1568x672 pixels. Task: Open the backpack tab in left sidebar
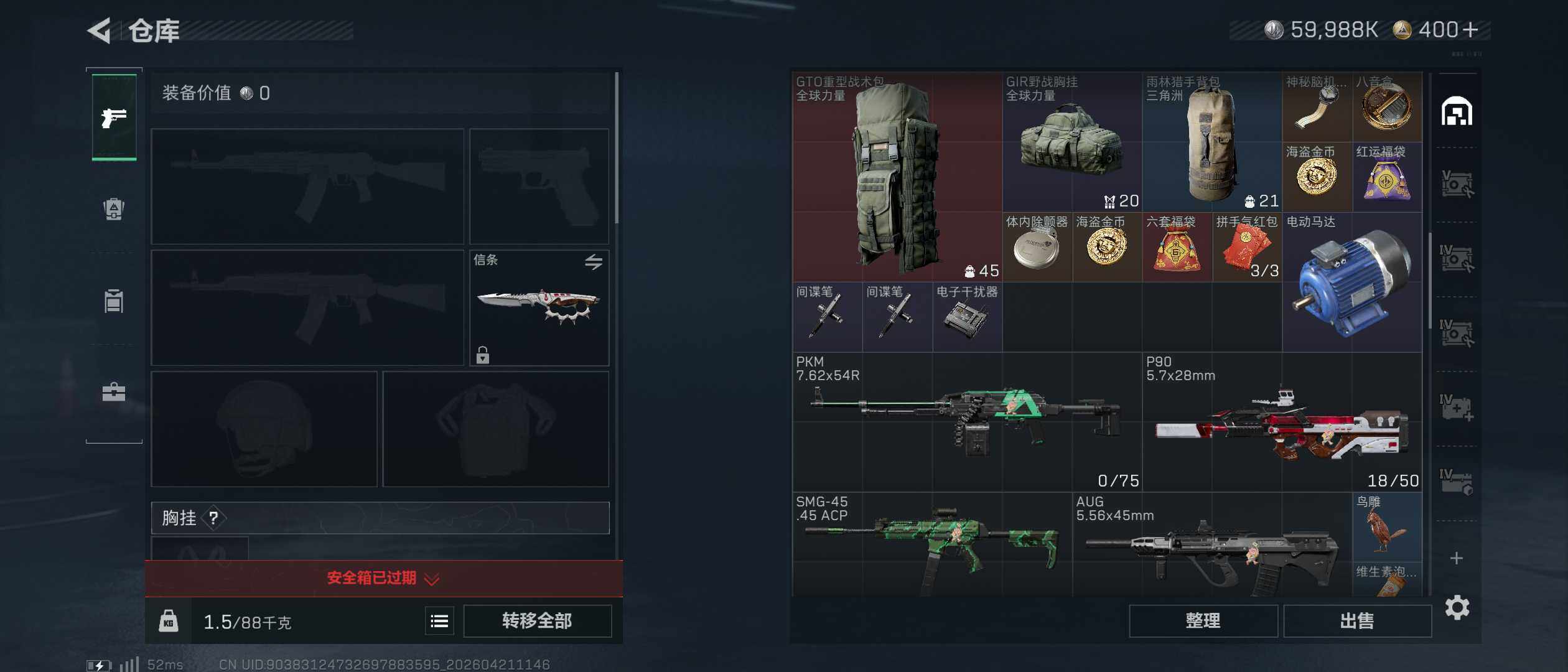point(114,208)
